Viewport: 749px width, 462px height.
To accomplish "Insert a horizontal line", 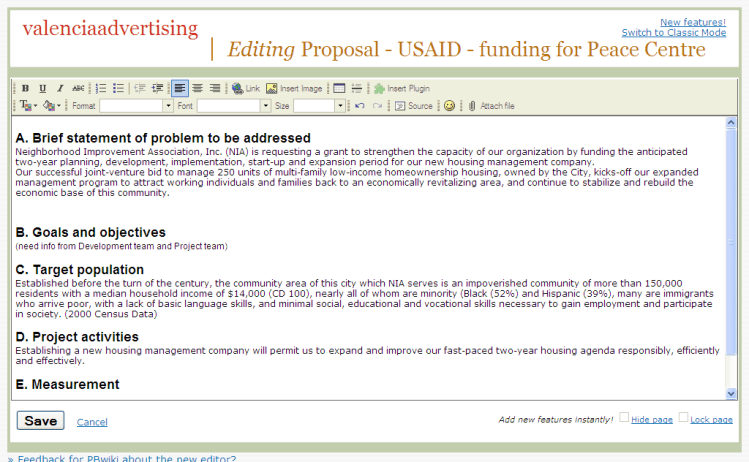I will pos(356,88).
